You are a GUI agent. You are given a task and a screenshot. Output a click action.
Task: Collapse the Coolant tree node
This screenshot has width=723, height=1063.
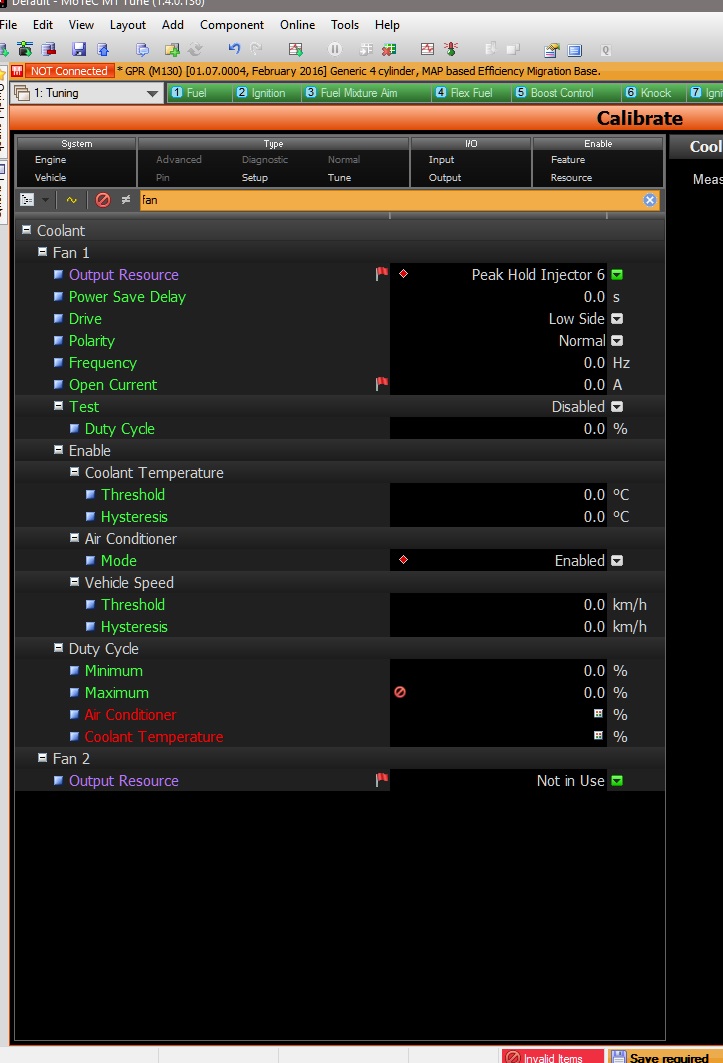click(x=26, y=230)
